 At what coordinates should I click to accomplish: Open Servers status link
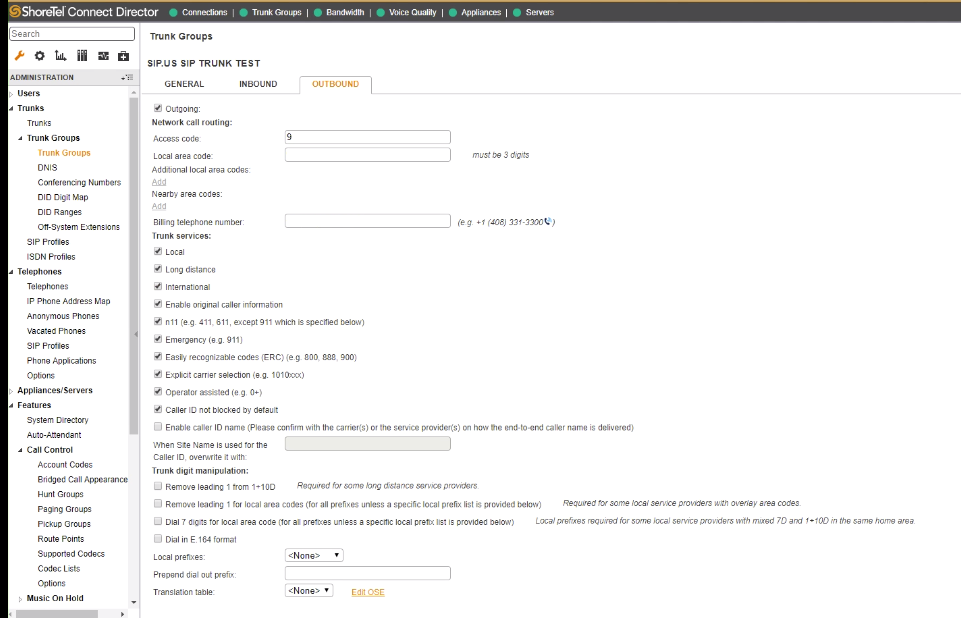tap(540, 12)
